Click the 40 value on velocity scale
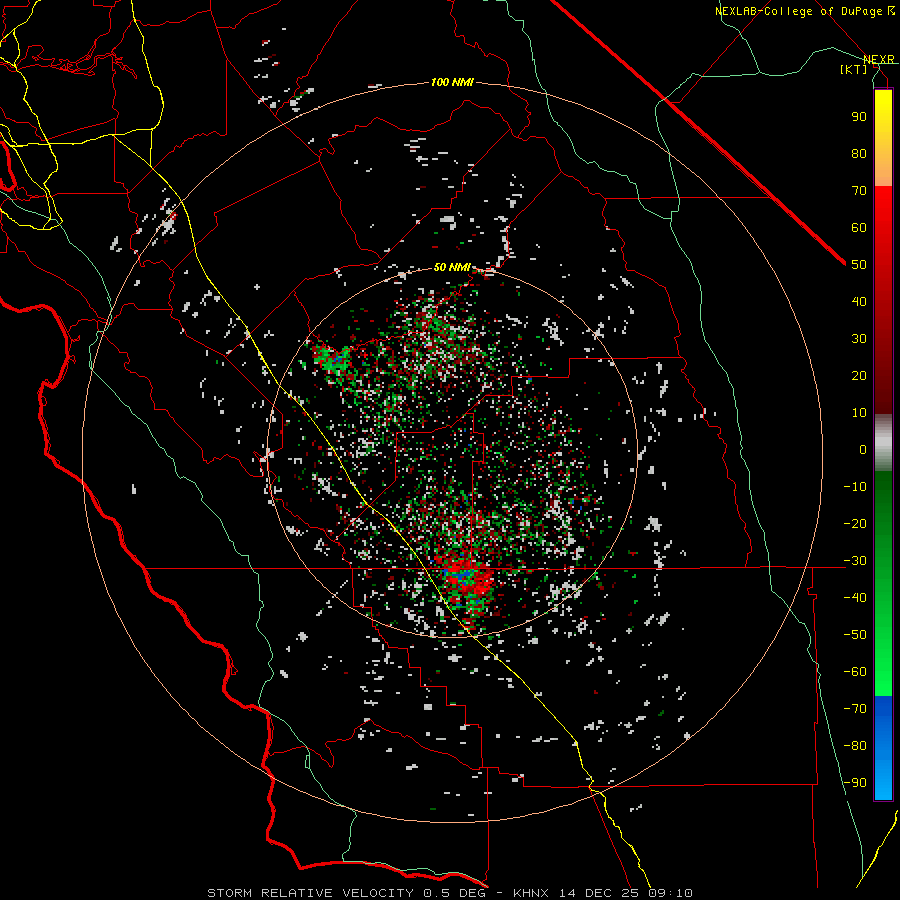The width and height of the screenshot is (900, 900). pyautogui.click(x=859, y=301)
